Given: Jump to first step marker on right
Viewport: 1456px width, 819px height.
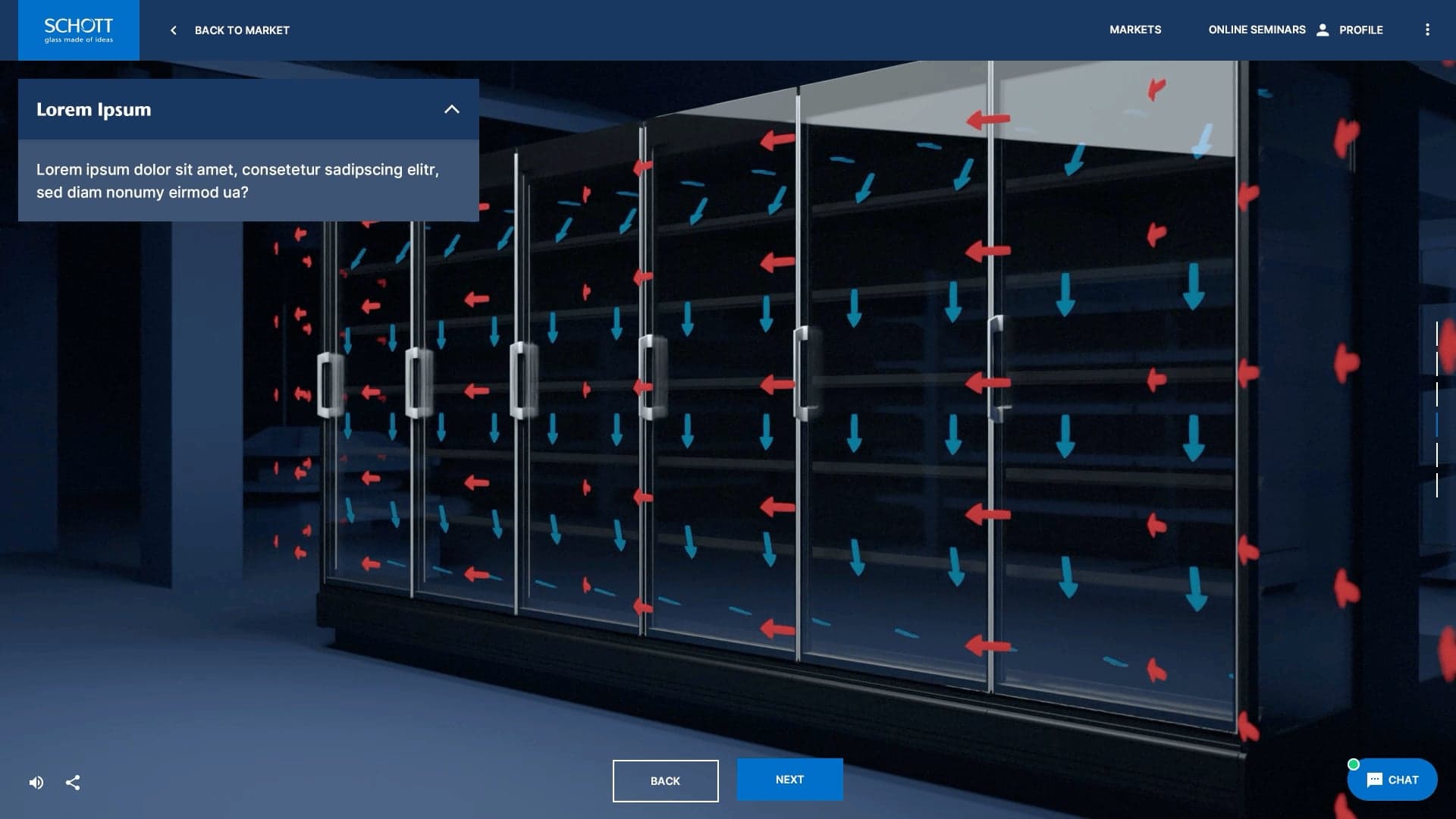Looking at the screenshot, I should click(1437, 334).
